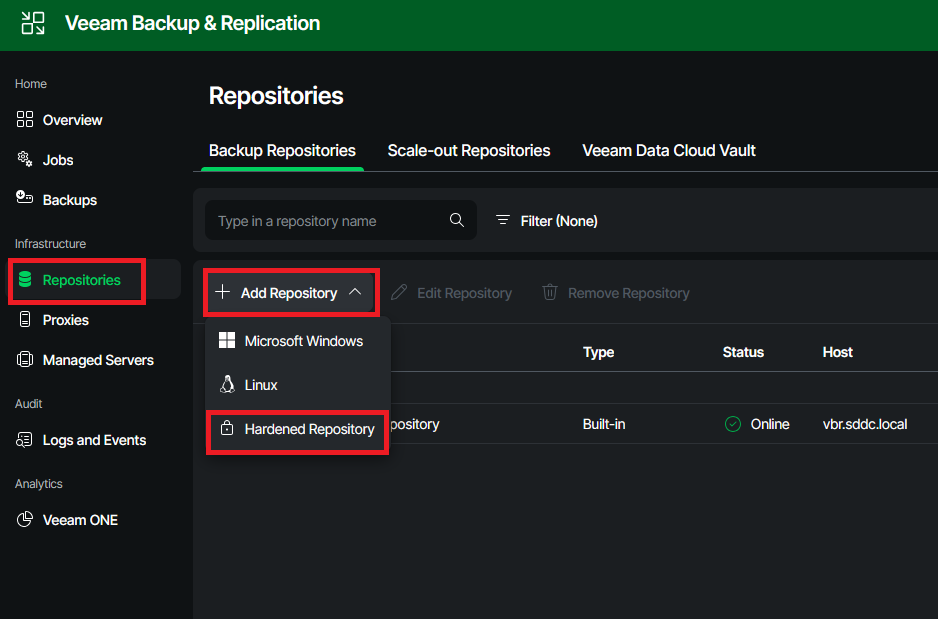Image resolution: width=938 pixels, height=619 pixels.
Task: Click the Remove Repository button
Action: tap(616, 293)
